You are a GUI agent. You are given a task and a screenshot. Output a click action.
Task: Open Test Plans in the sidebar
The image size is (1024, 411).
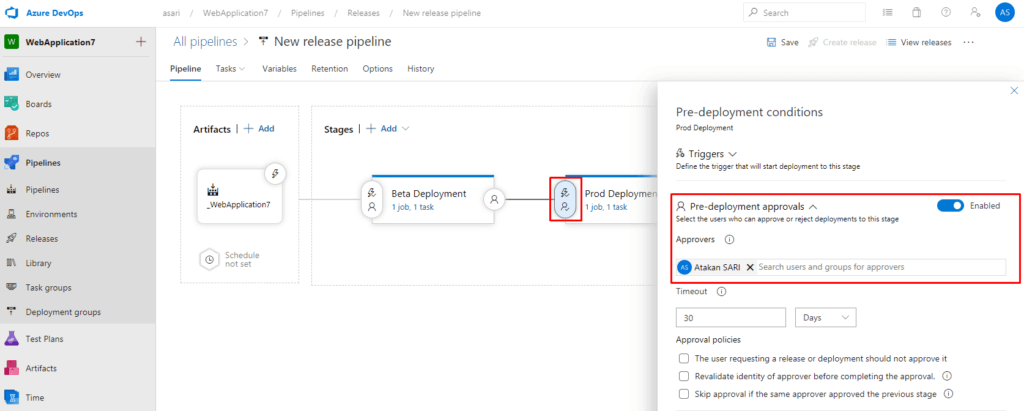[x=44, y=339]
